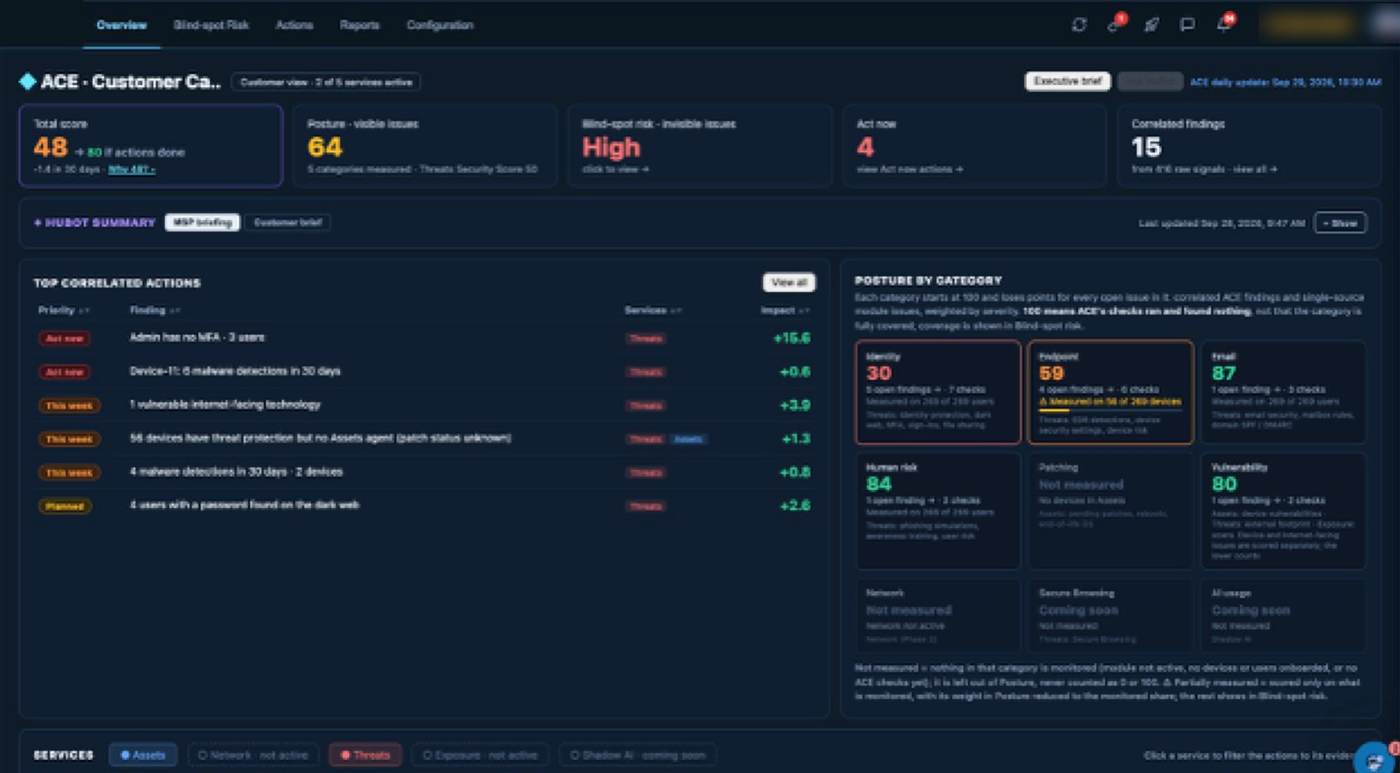1400x773 pixels.
Task: Click the Endpoint measured devices progress bar
Action: 1110,410
